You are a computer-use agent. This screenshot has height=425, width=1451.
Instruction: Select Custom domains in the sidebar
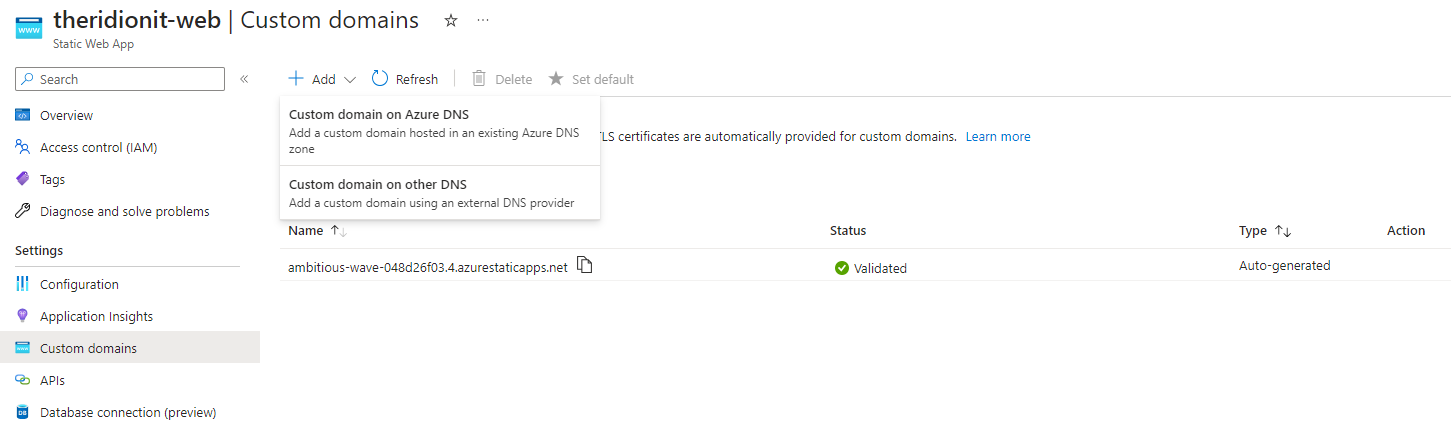tap(130, 348)
